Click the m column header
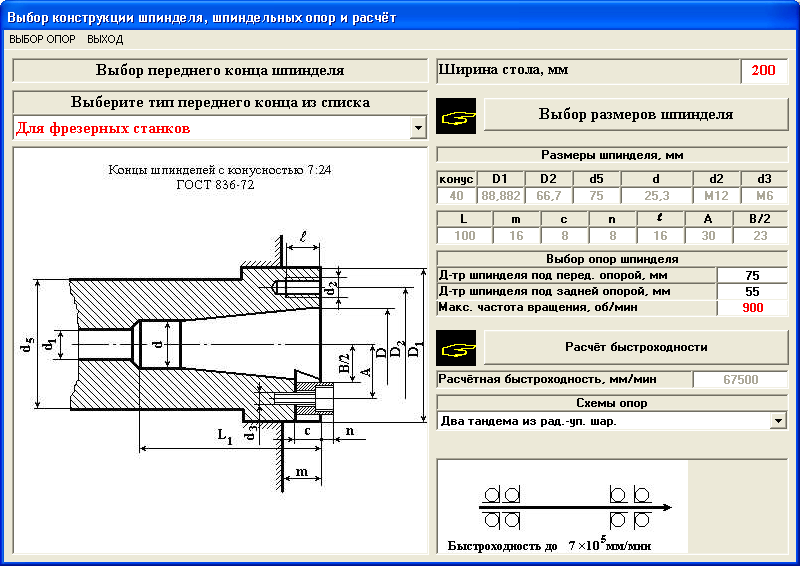Image resolution: width=800 pixels, height=566 pixels. click(x=516, y=219)
